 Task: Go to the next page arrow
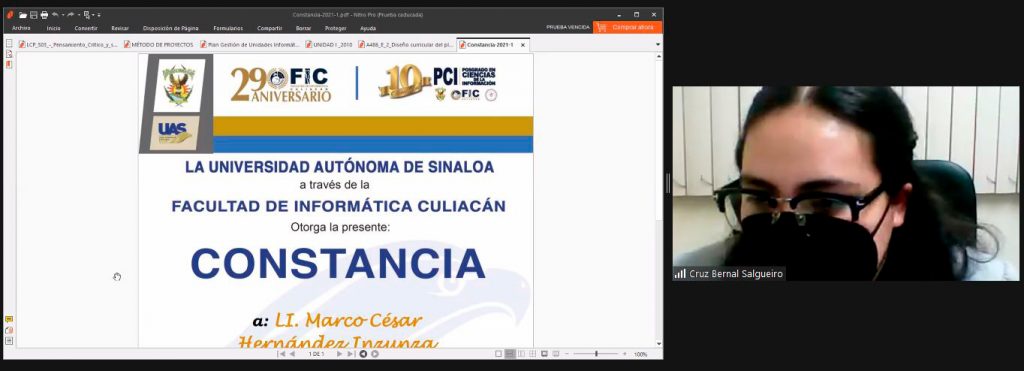pyautogui.click(x=340, y=354)
